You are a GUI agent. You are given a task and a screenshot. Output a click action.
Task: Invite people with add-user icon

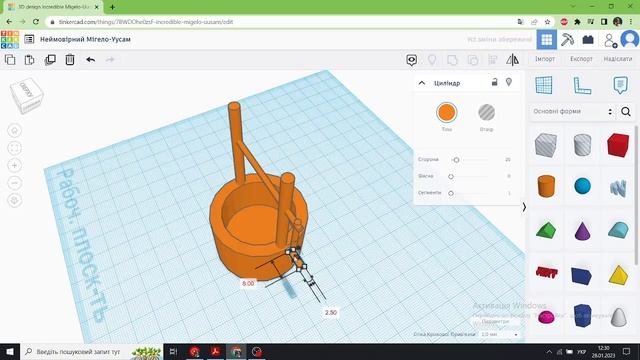coord(610,40)
